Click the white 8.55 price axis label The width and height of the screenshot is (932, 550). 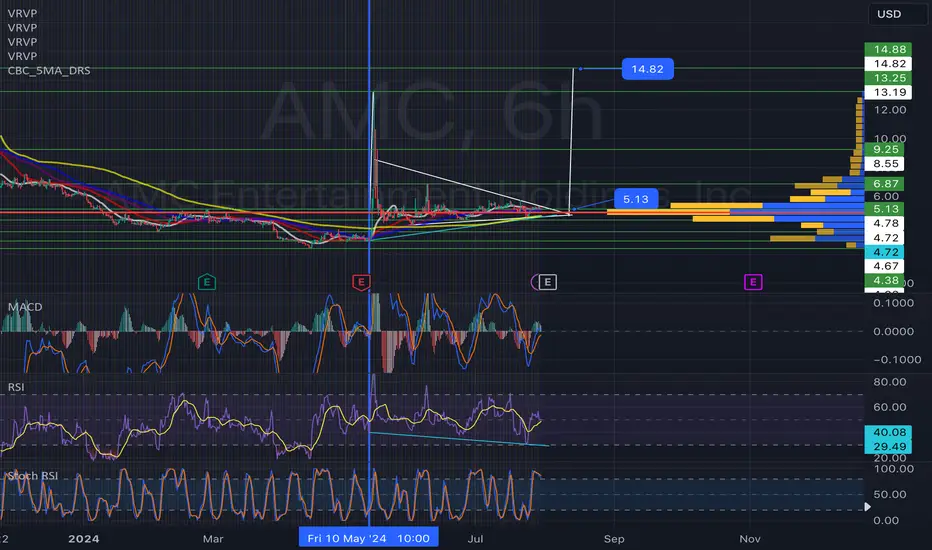(x=885, y=164)
